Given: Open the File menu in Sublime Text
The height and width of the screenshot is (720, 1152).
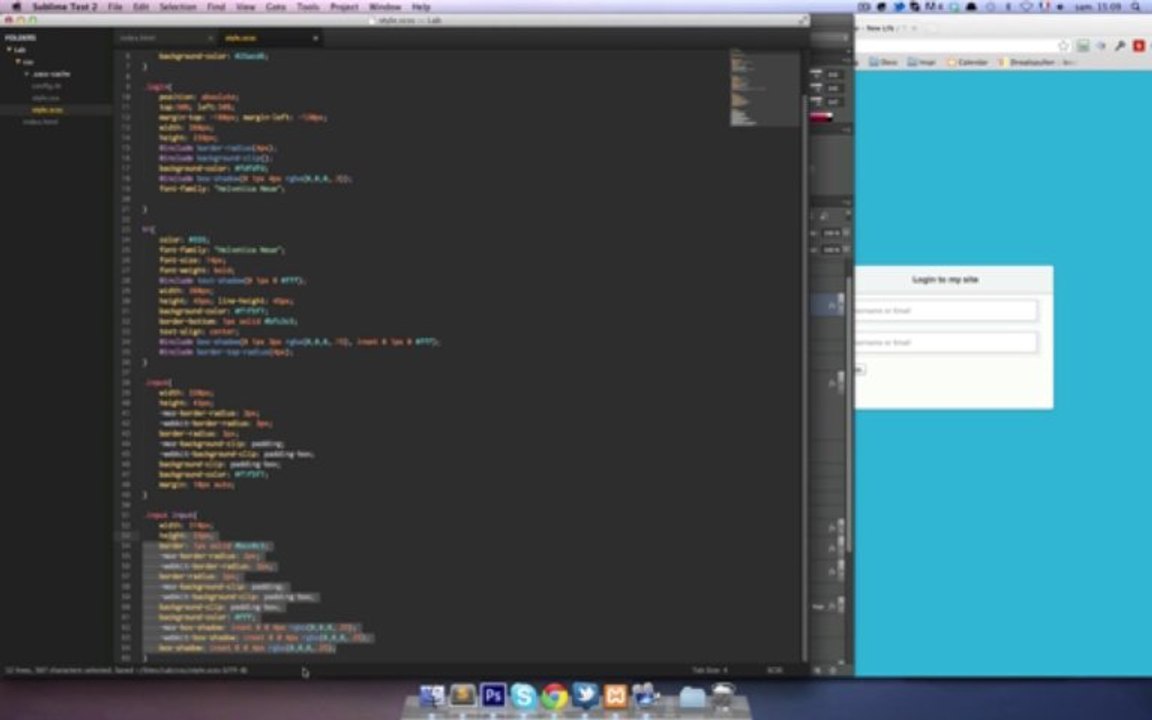Looking at the screenshot, I should point(115,7).
